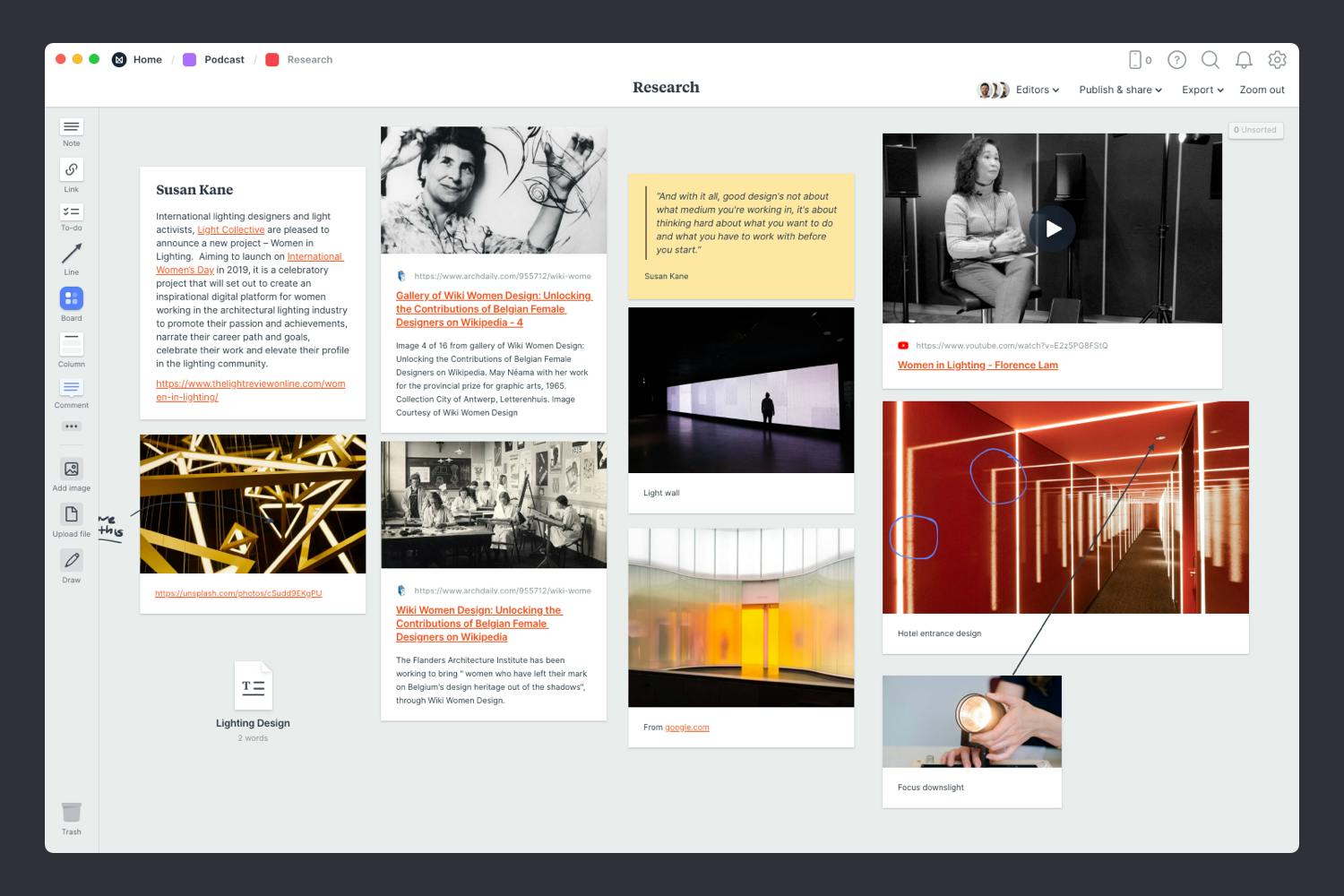Screen dimensions: 1344x896
Task: Open the Podcast board from the breadcrumb
Action: click(x=225, y=59)
